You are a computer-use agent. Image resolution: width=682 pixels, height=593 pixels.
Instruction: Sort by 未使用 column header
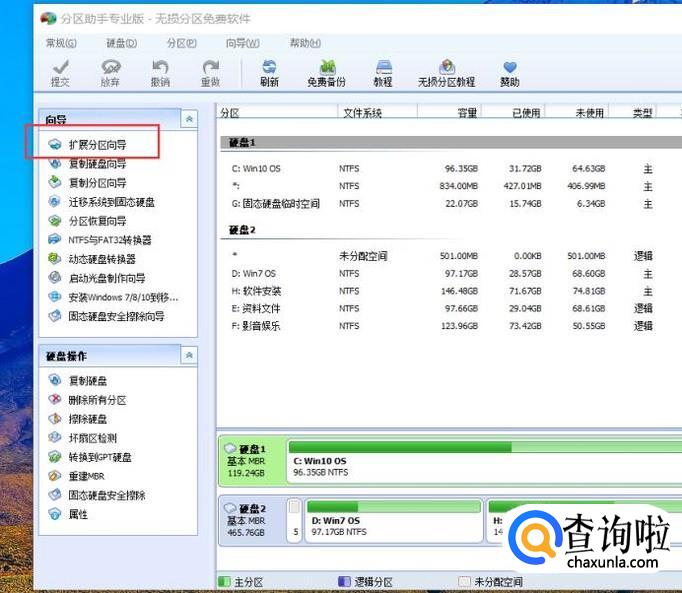577,113
